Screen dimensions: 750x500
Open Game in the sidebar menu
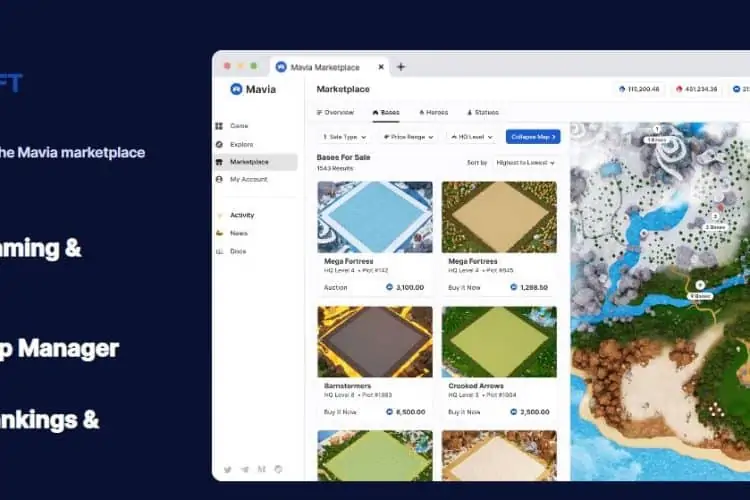(255, 126)
